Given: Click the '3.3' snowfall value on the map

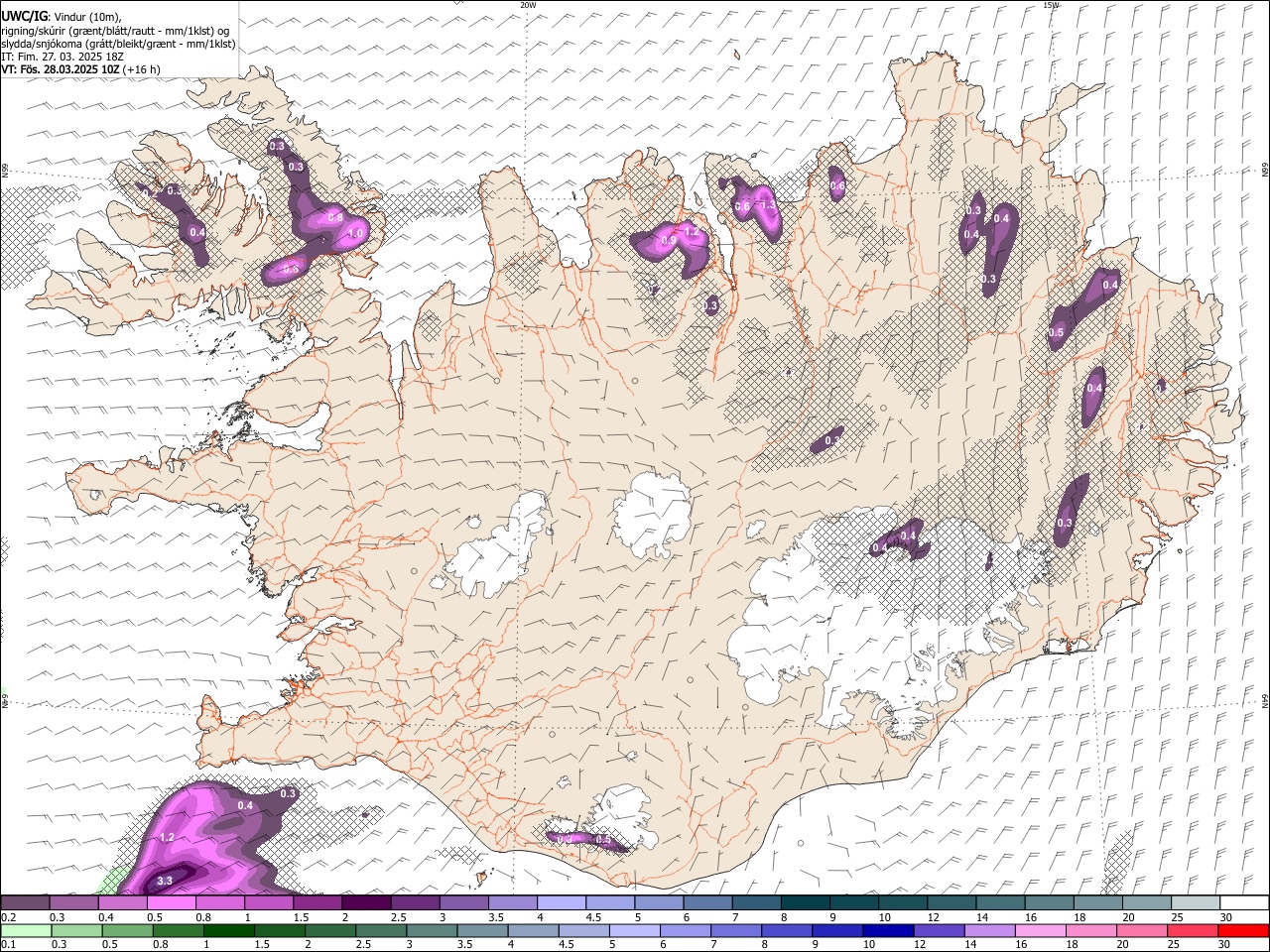Looking at the screenshot, I should 165,881.
